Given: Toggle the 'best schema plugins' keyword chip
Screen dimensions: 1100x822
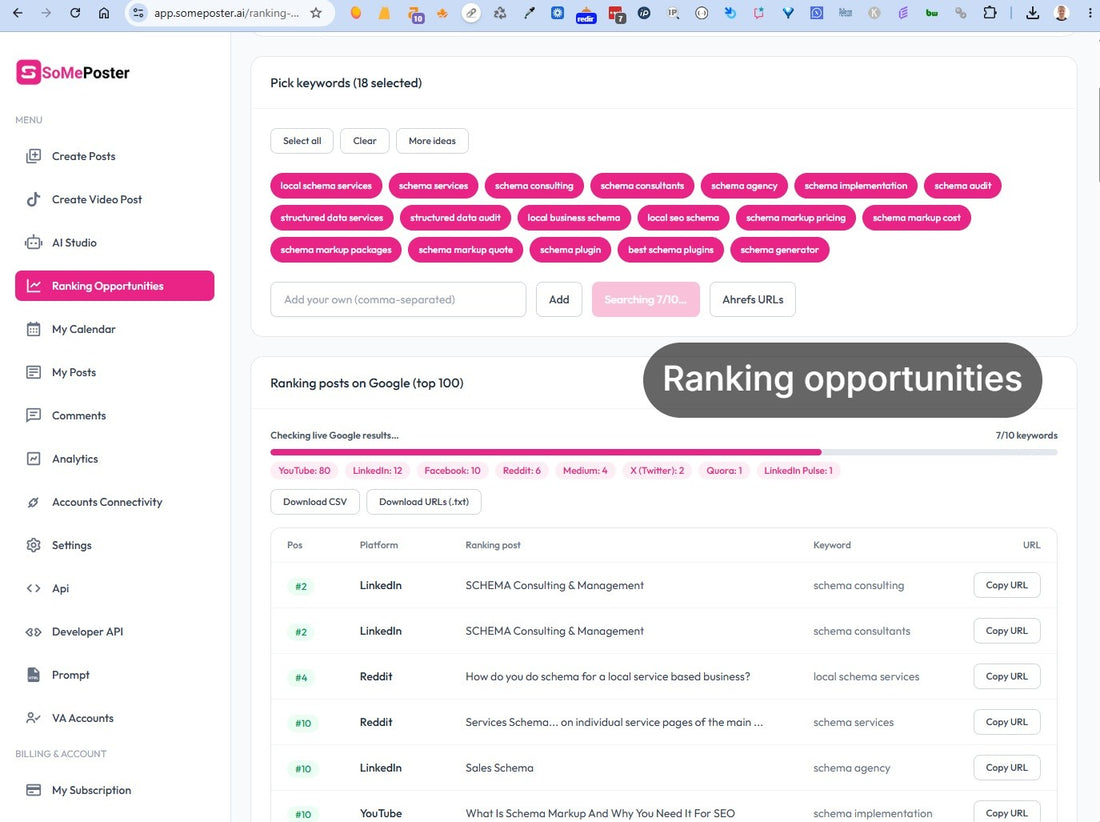Looking at the screenshot, I should 671,250.
